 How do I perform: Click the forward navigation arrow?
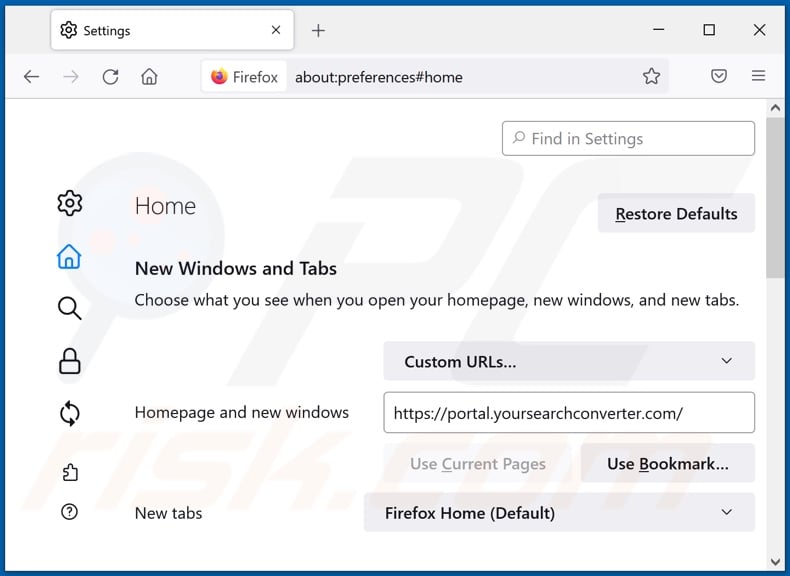[71, 77]
